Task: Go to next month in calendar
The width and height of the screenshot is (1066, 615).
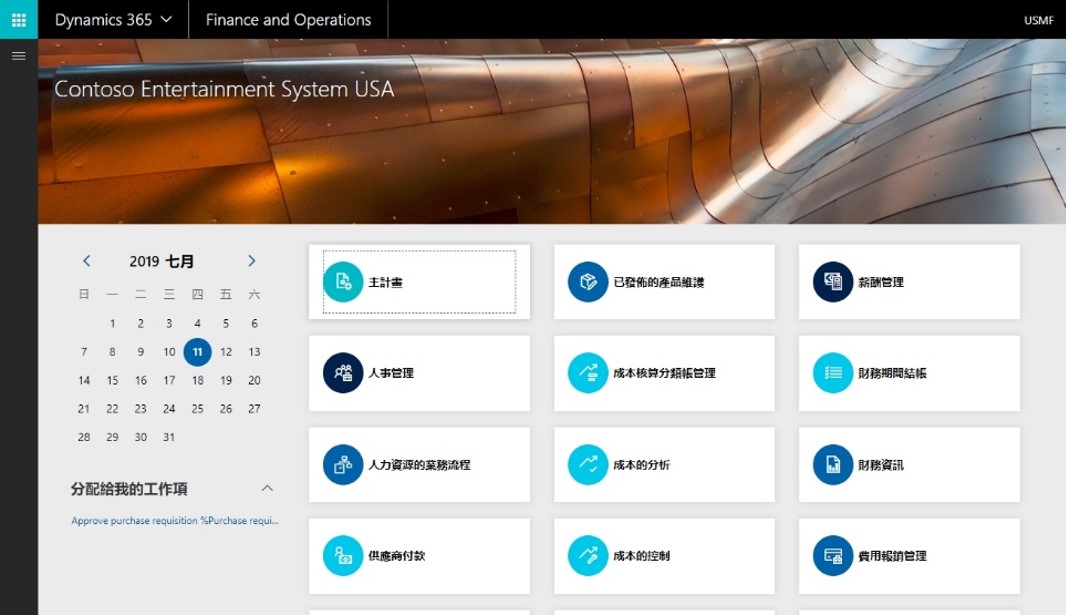Action: (x=252, y=260)
